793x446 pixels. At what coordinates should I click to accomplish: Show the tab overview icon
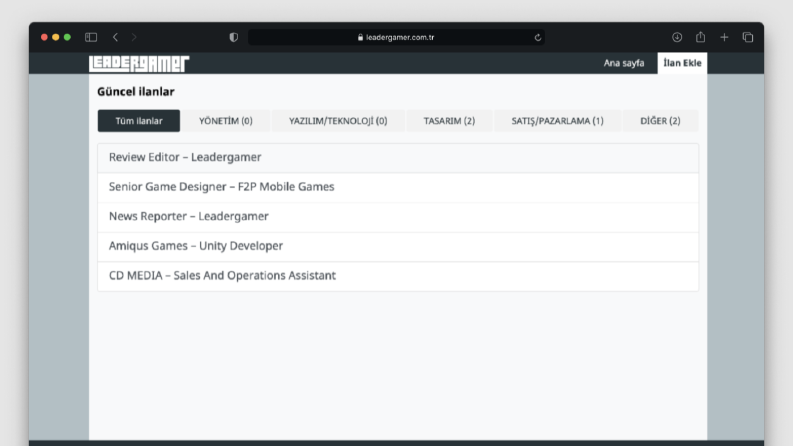point(748,37)
